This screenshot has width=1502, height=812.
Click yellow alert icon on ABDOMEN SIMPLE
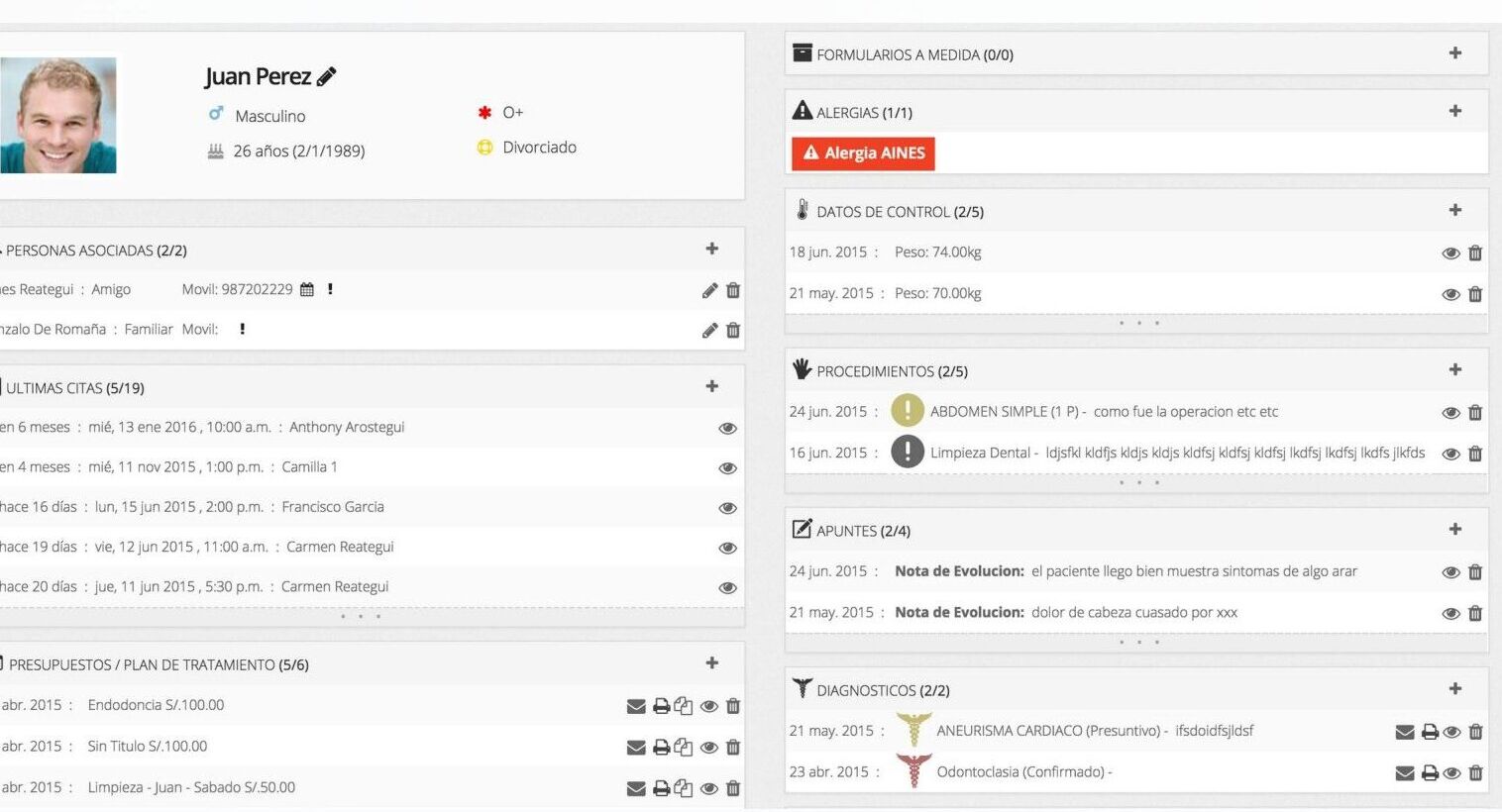(x=907, y=411)
